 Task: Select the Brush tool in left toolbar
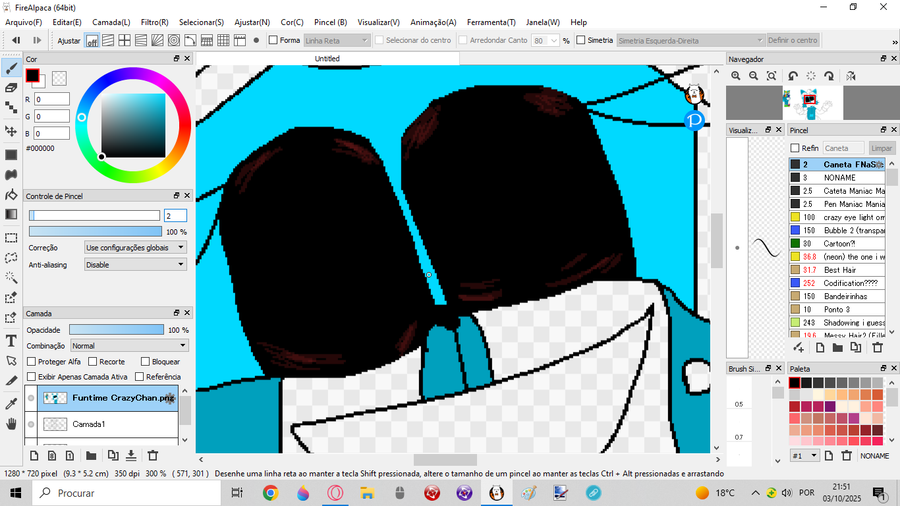11,68
